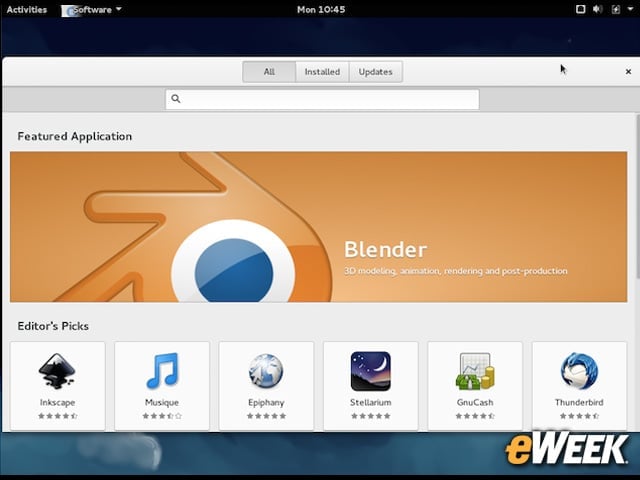
Task: Click the GnuCash label text
Action: point(475,402)
